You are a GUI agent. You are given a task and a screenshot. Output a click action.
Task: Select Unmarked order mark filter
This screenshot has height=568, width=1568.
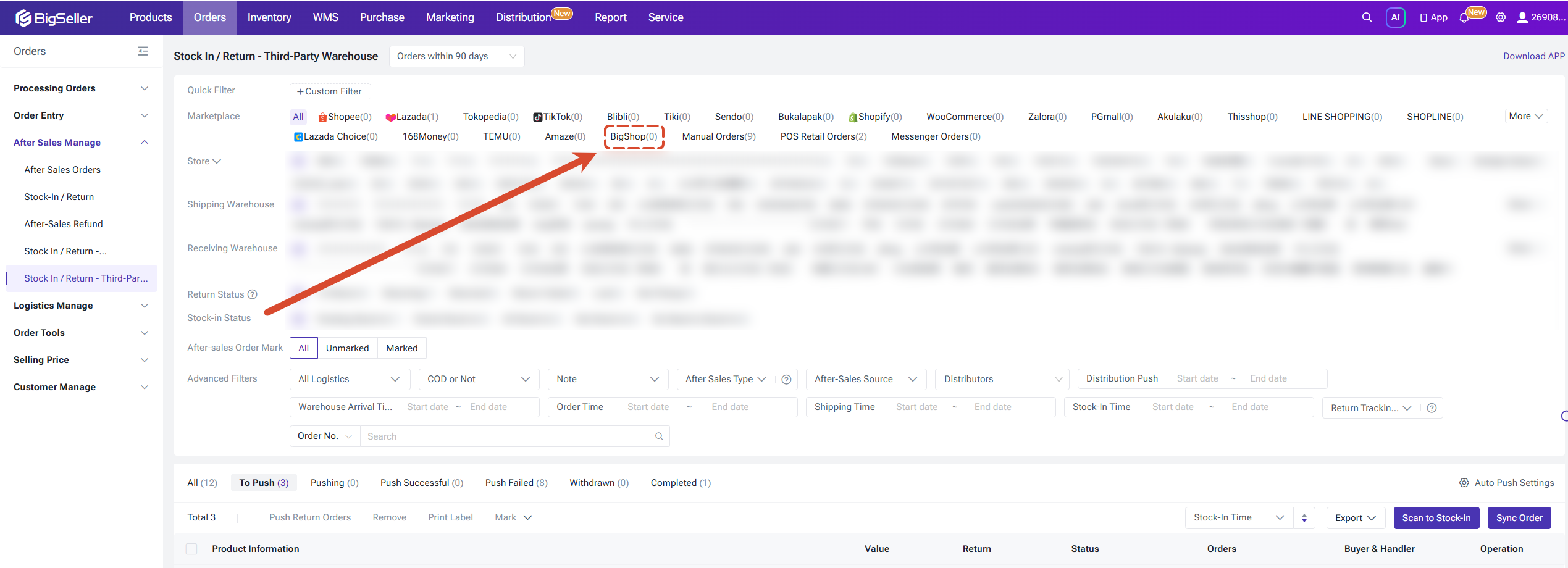tap(348, 348)
